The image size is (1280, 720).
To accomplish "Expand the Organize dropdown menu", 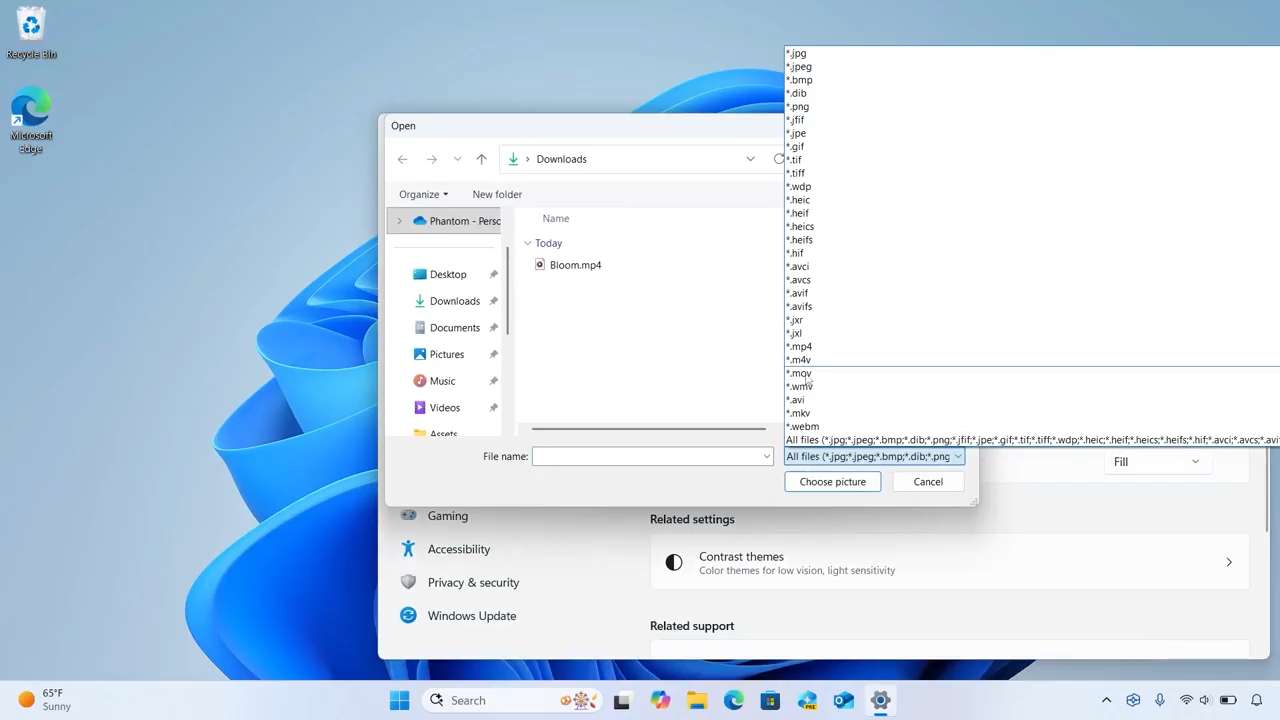I will pyautogui.click(x=423, y=194).
